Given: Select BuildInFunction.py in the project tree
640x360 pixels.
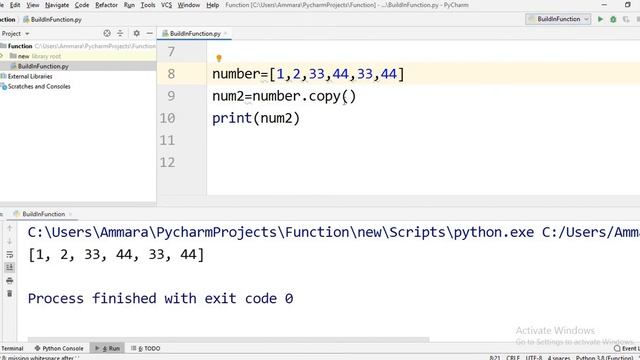Looking at the screenshot, I should 43,66.
